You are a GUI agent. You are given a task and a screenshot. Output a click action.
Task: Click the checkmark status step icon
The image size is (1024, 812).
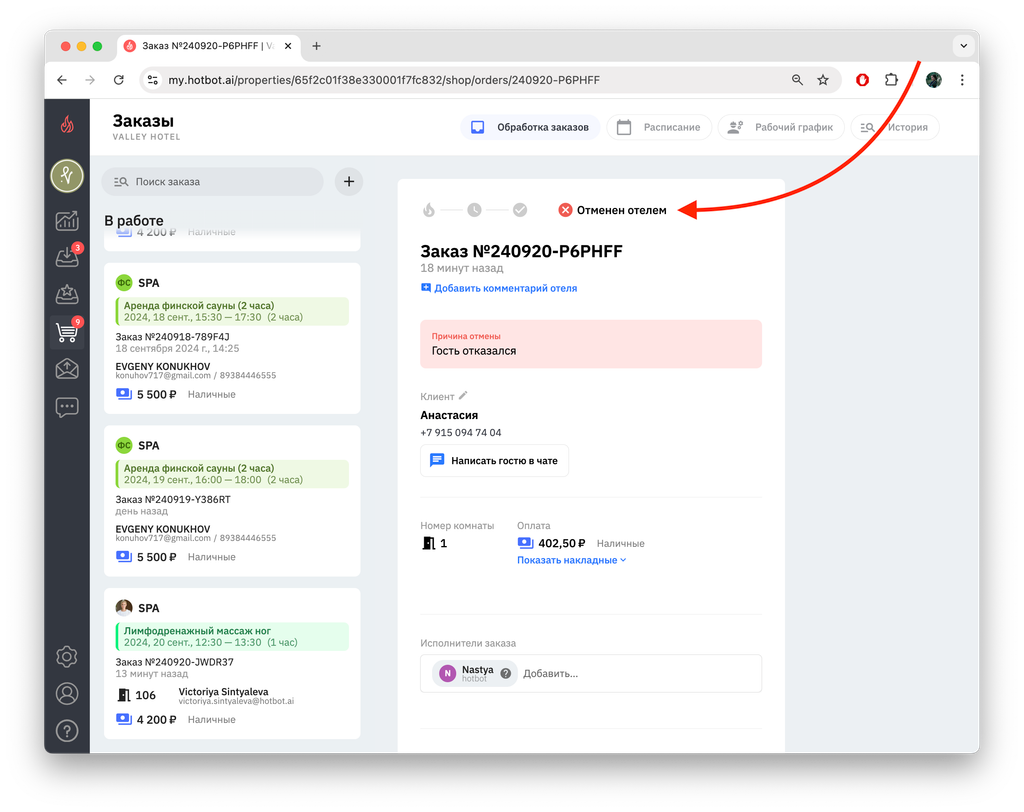pos(520,210)
